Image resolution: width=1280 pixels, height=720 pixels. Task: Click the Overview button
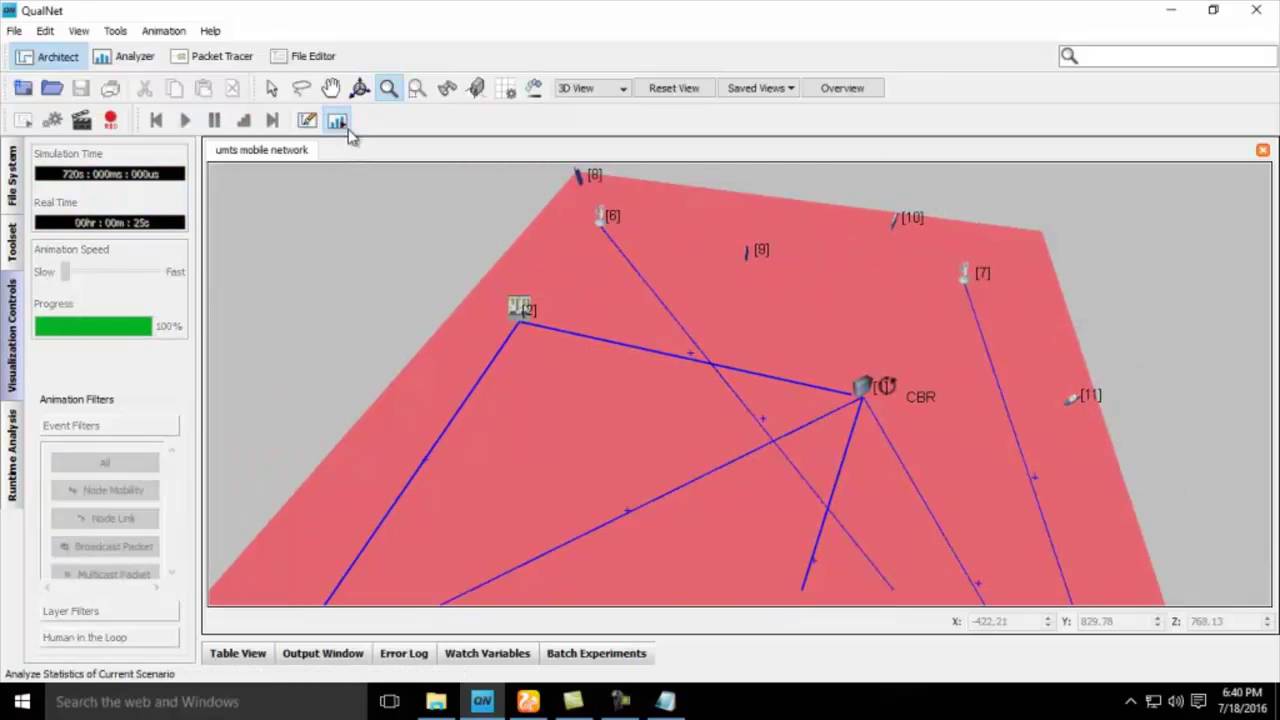[842, 88]
